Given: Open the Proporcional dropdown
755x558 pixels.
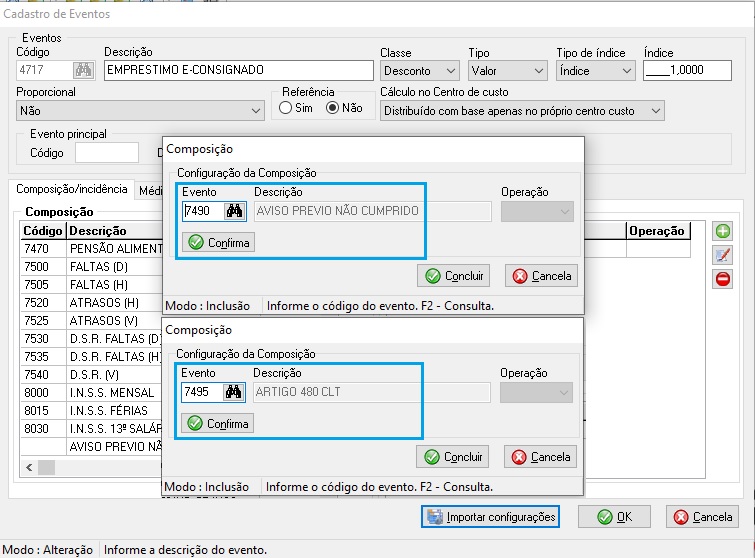Looking at the screenshot, I should point(140,110).
